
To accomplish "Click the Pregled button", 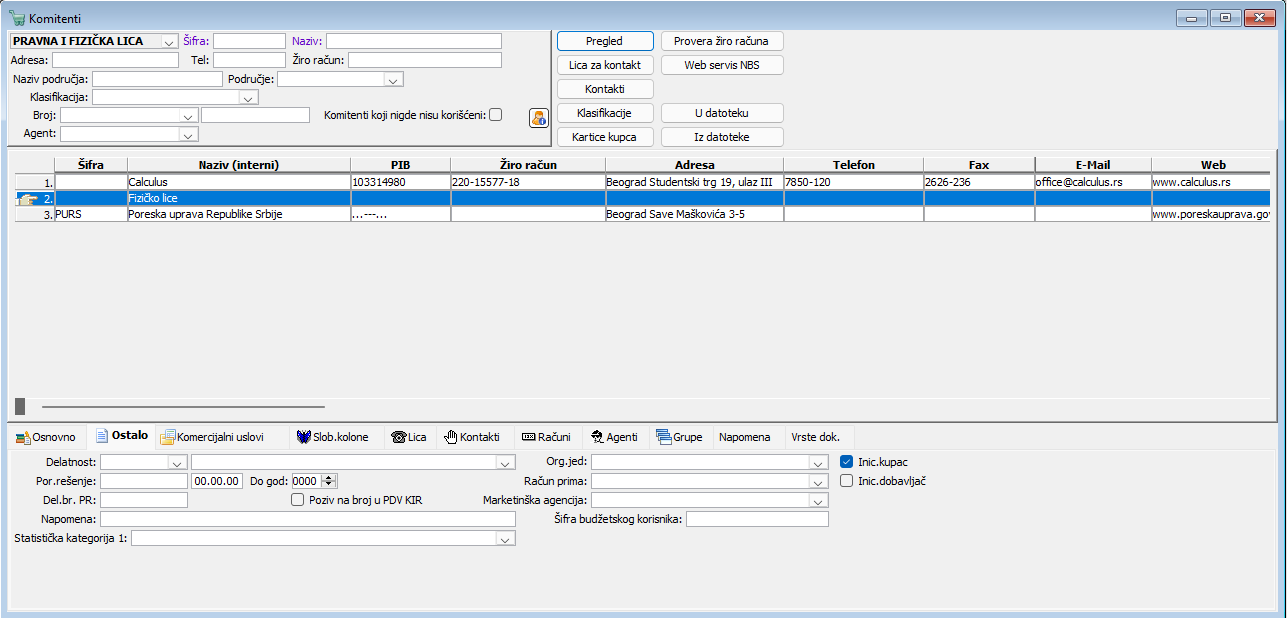I will (605, 41).
